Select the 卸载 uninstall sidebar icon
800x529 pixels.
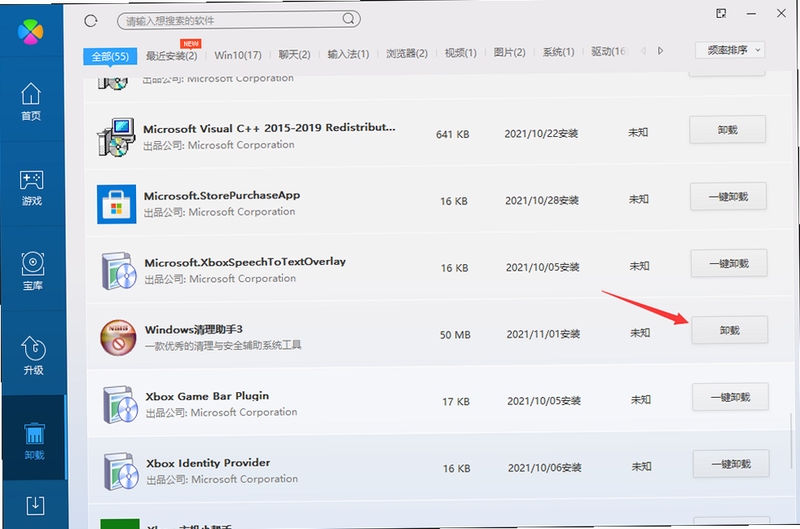[x=34, y=441]
